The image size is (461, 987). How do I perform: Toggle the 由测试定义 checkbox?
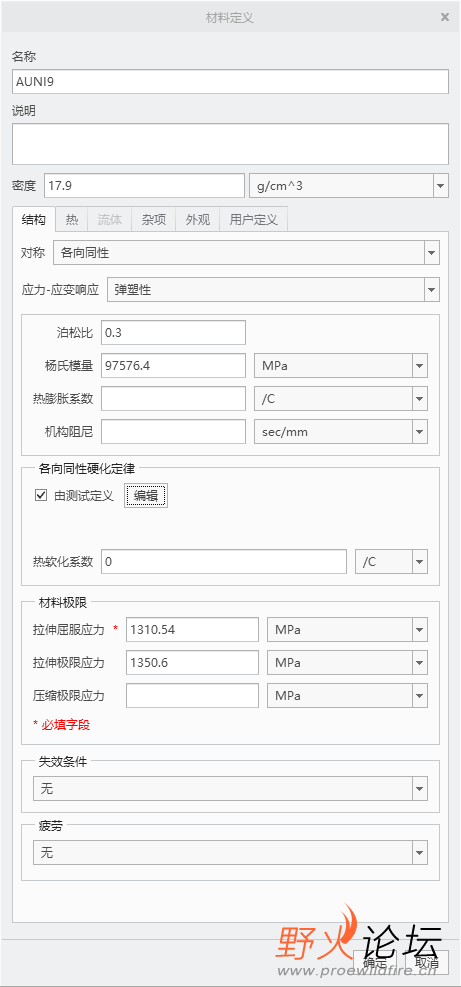[x=42, y=496]
